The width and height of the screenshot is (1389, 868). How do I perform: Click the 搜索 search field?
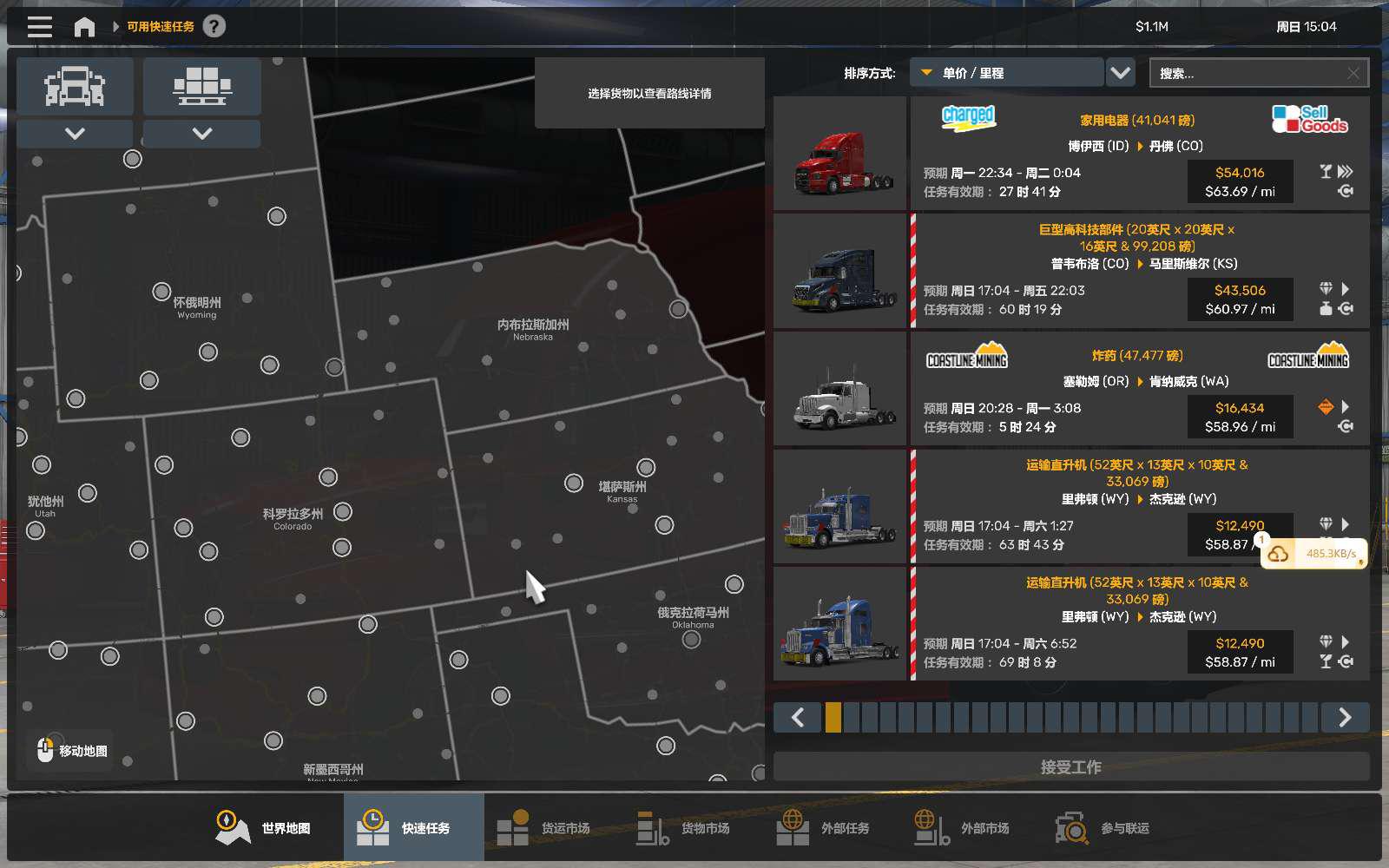tap(1246, 73)
